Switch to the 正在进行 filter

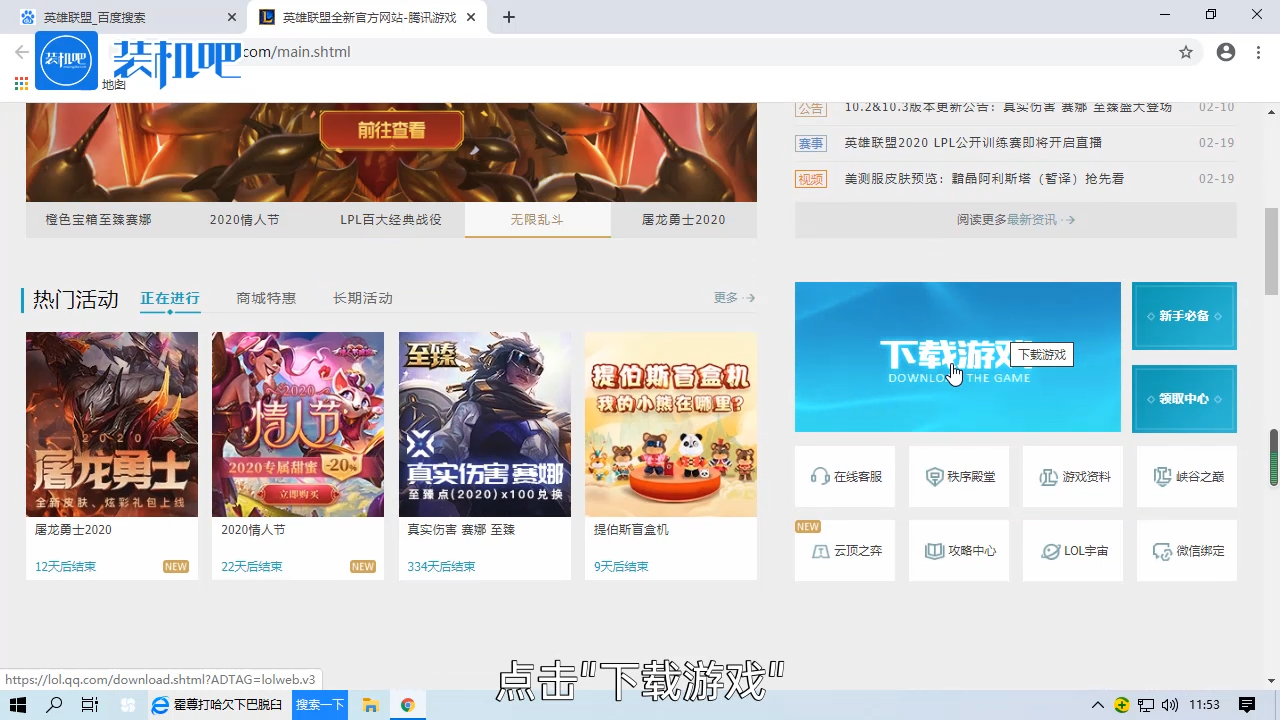[x=169, y=297]
